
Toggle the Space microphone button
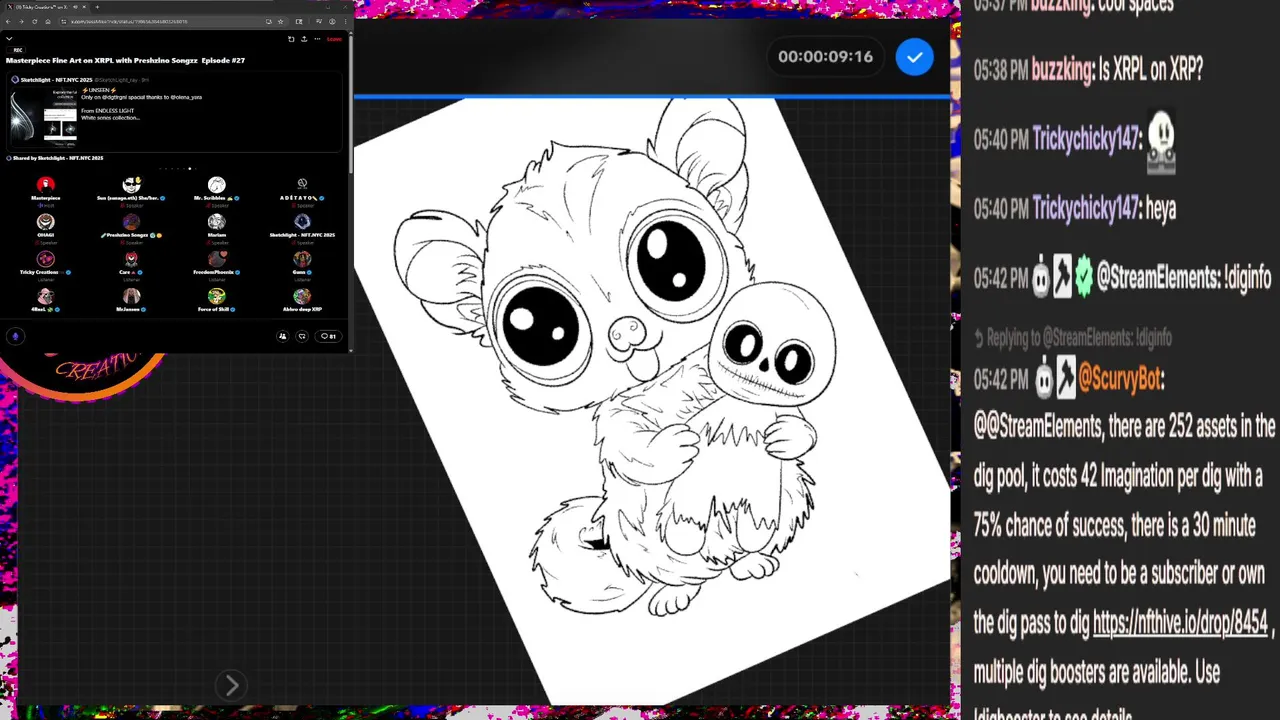pos(15,337)
